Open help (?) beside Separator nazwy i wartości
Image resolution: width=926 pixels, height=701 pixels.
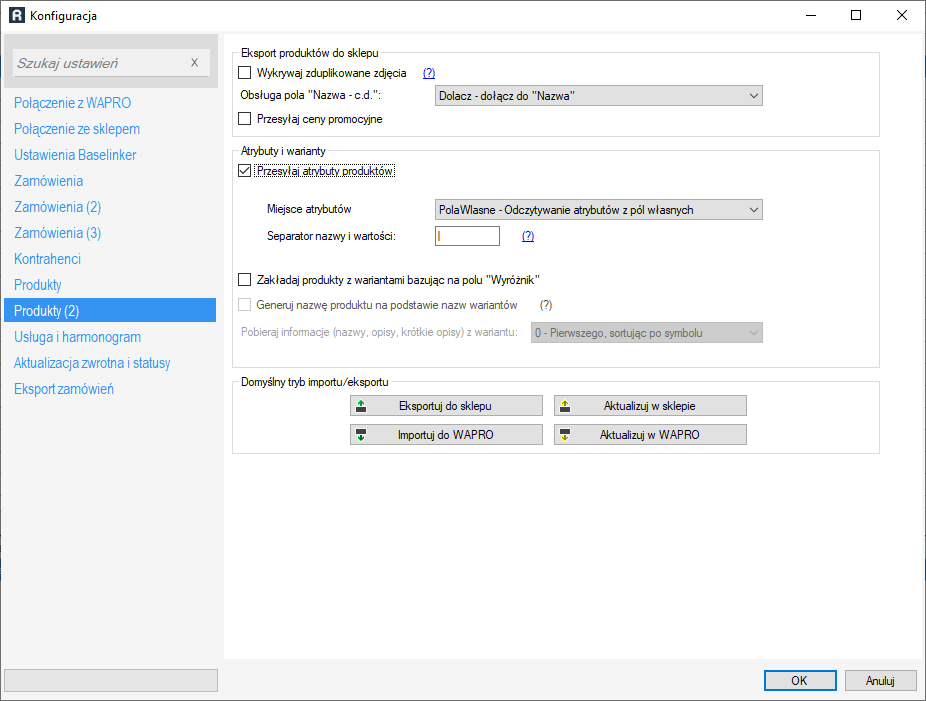[x=528, y=236]
